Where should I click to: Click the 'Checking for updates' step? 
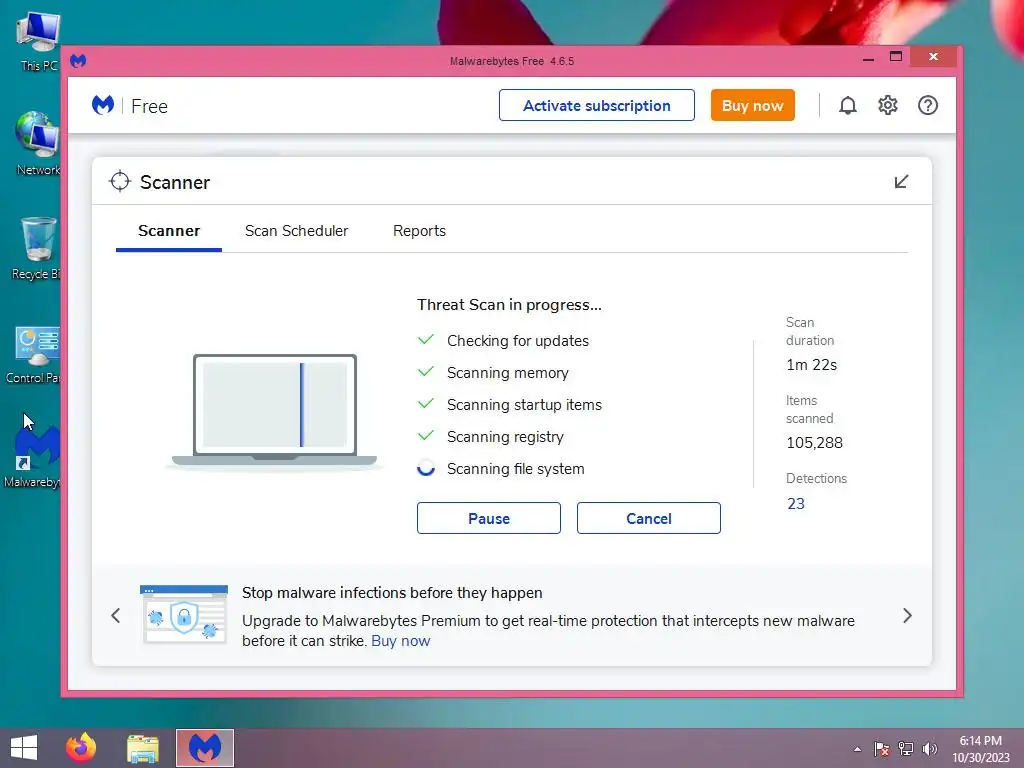[x=517, y=340]
